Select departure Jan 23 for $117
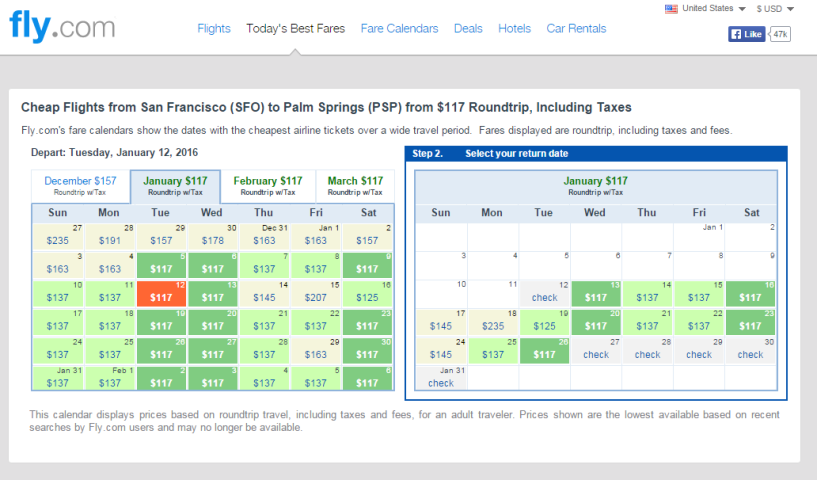This screenshot has width=817, height=480. (367, 322)
